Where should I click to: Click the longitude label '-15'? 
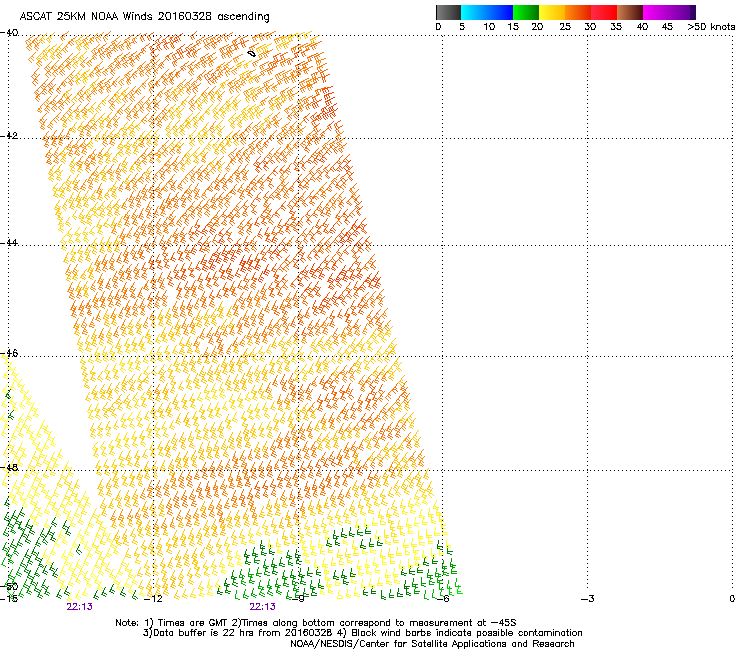click(x=9, y=599)
